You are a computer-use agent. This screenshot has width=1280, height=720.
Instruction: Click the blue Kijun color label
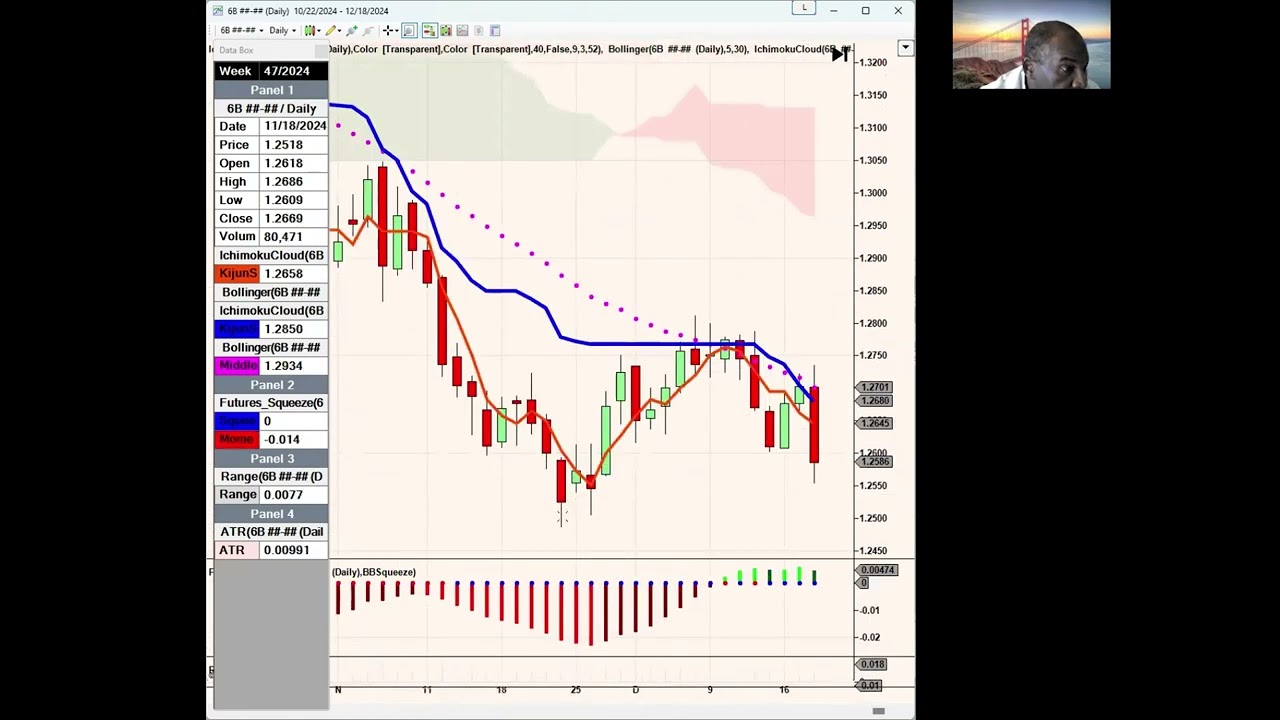coord(238,329)
